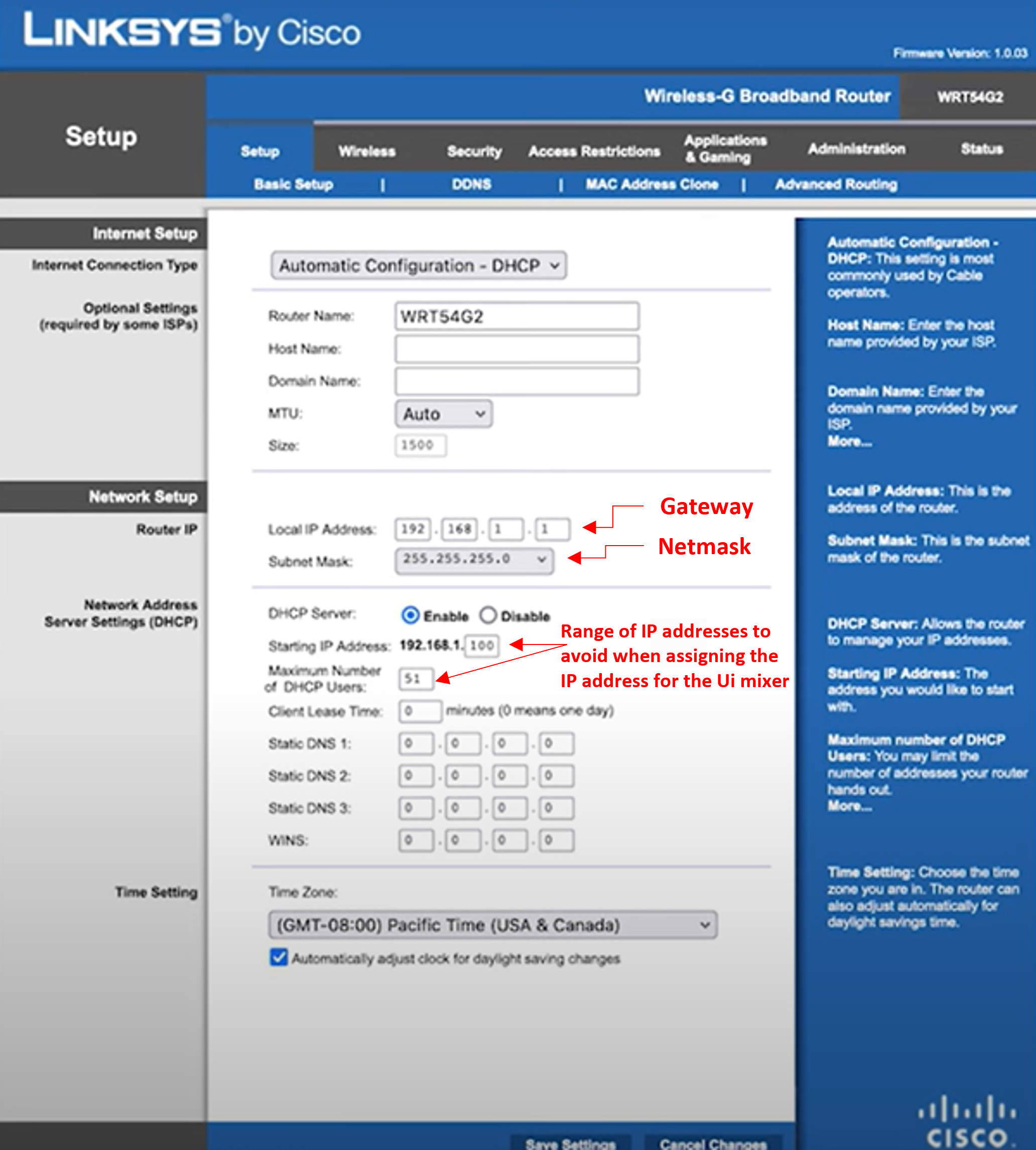Click More link under Domain Name help

click(x=850, y=441)
